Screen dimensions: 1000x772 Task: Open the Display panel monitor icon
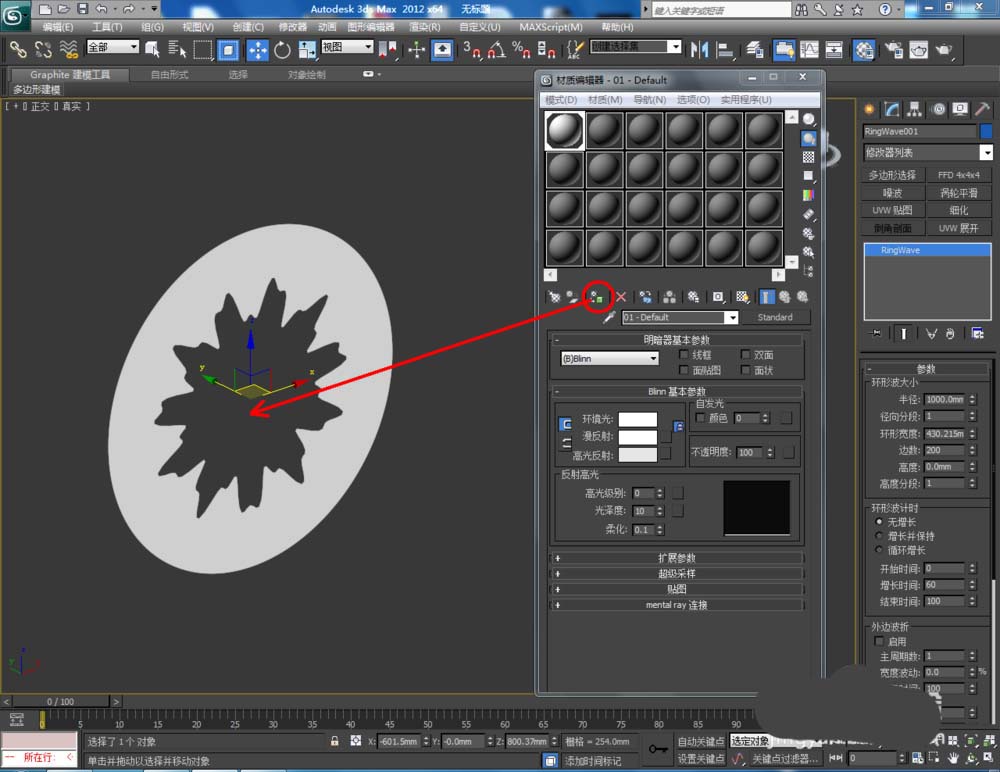click(x=960, y=109)
